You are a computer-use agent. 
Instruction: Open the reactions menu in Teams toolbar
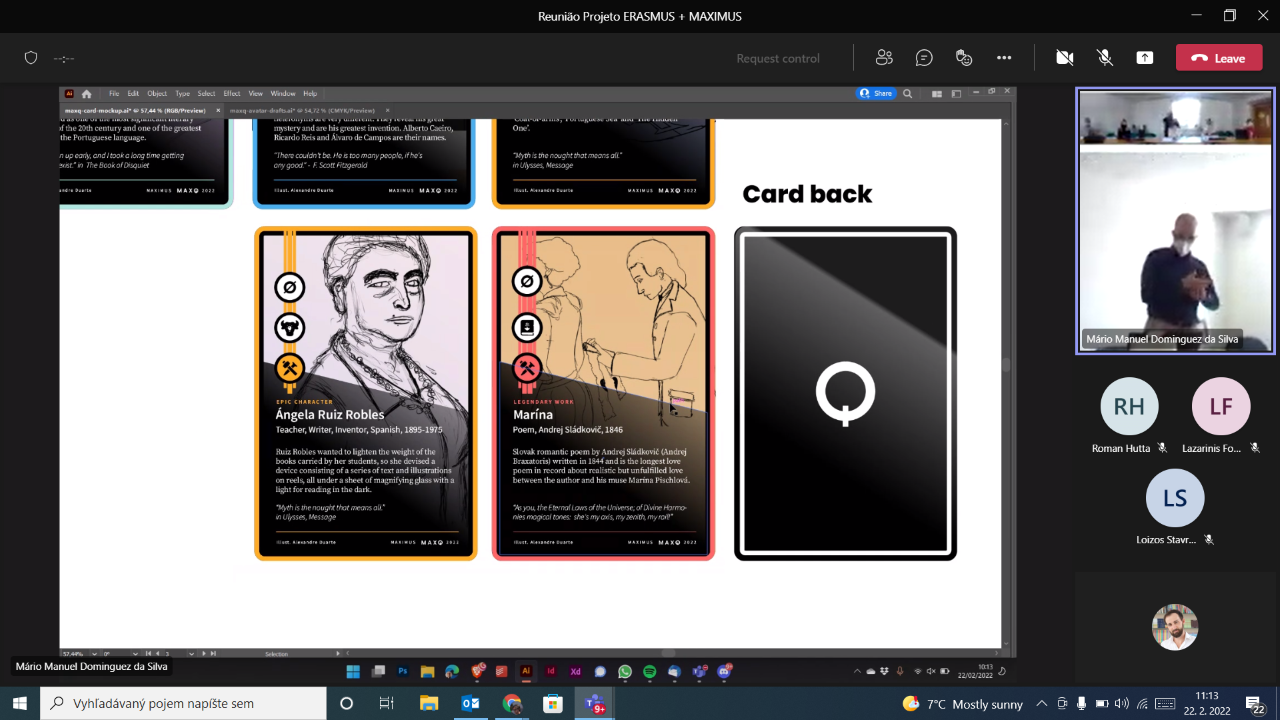point(964,58)
